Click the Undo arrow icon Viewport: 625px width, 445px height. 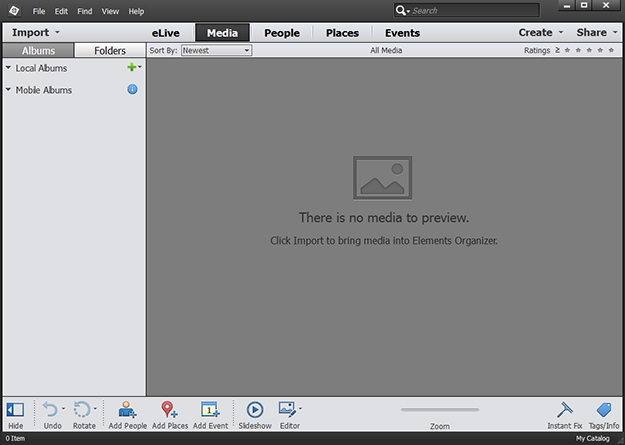50,410
